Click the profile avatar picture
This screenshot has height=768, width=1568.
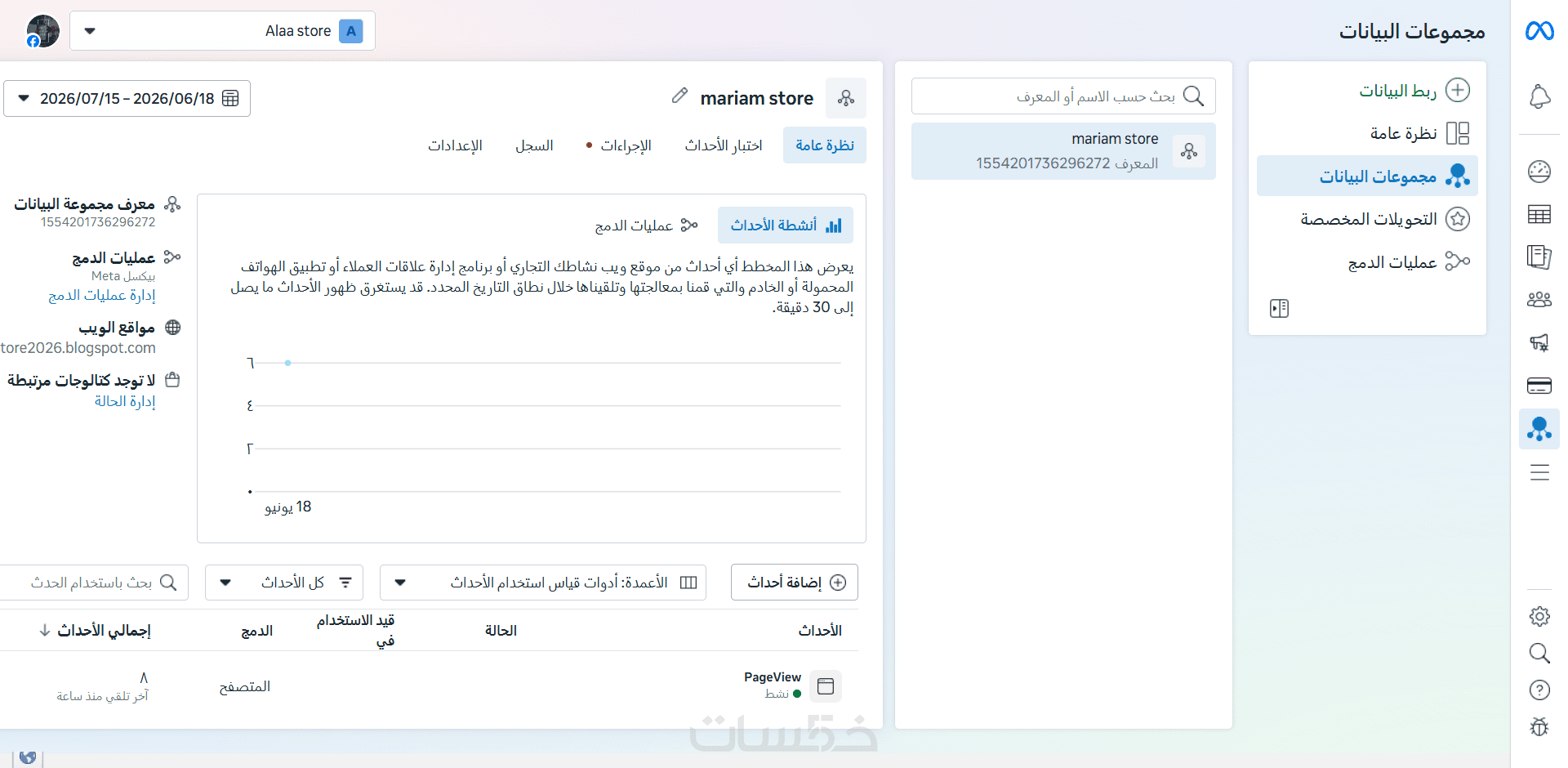pyautogui.click(x=42, y=31)
